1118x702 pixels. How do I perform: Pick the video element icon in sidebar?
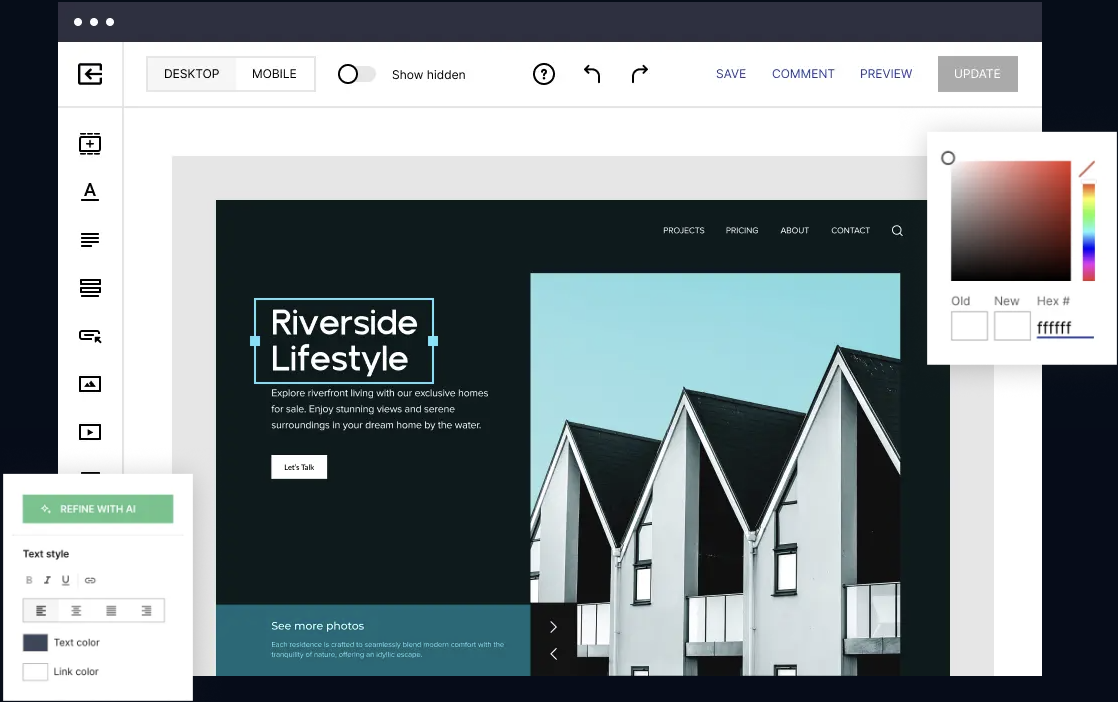point(90,432)
